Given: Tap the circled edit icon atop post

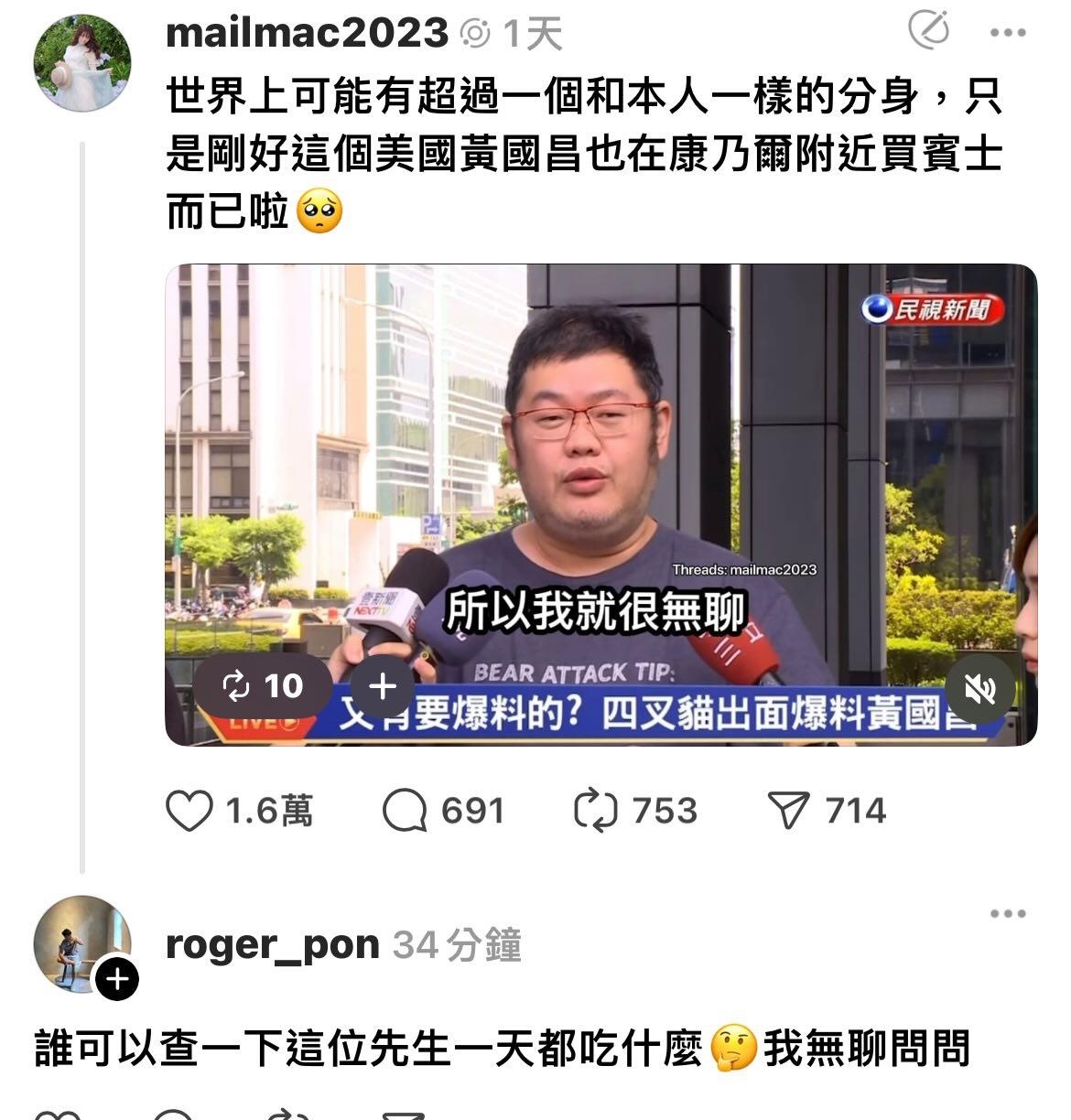Looking at the screenshot, I should coord(928,31).
